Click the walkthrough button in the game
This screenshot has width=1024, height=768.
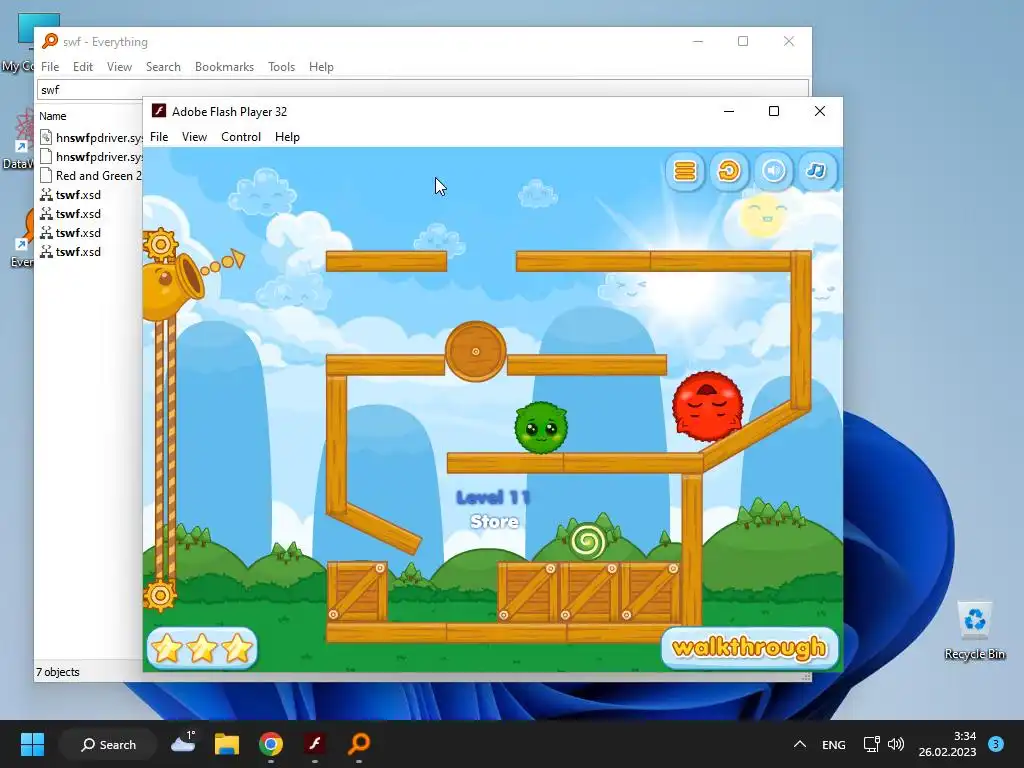(x=749, y=648)
